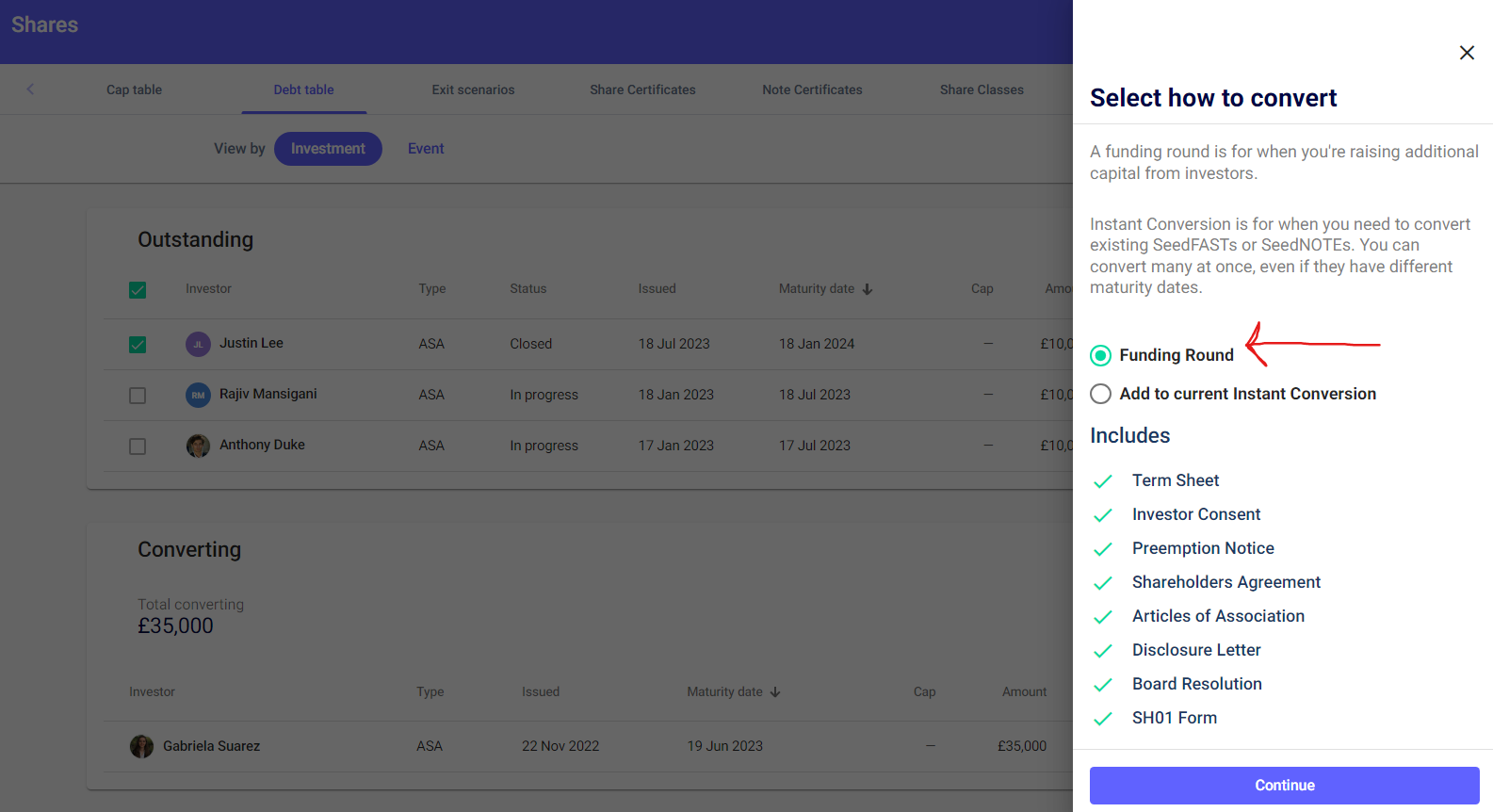
Task: Click the checkmark beside Board Resolution
Action: [x=1103, y=685]
